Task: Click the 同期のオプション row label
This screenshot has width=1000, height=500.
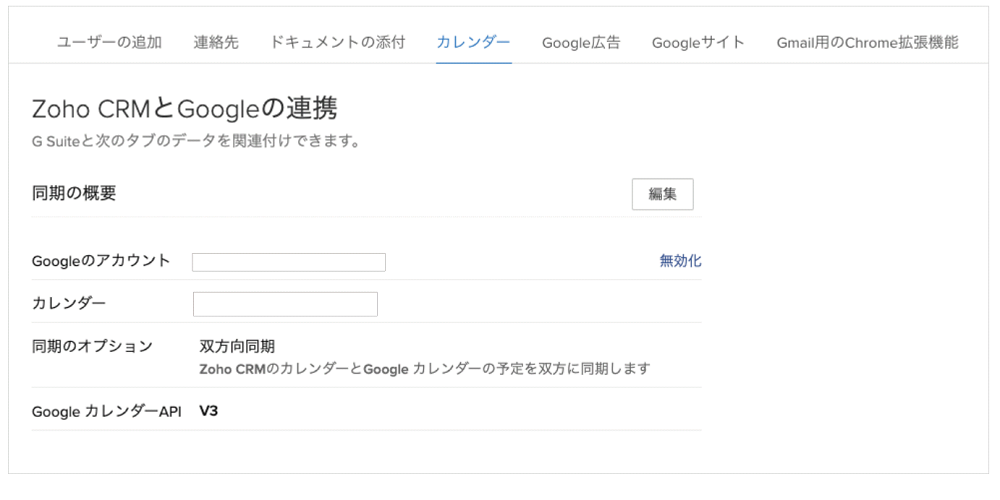Action: pyautogui.click(x=92, y=346)
